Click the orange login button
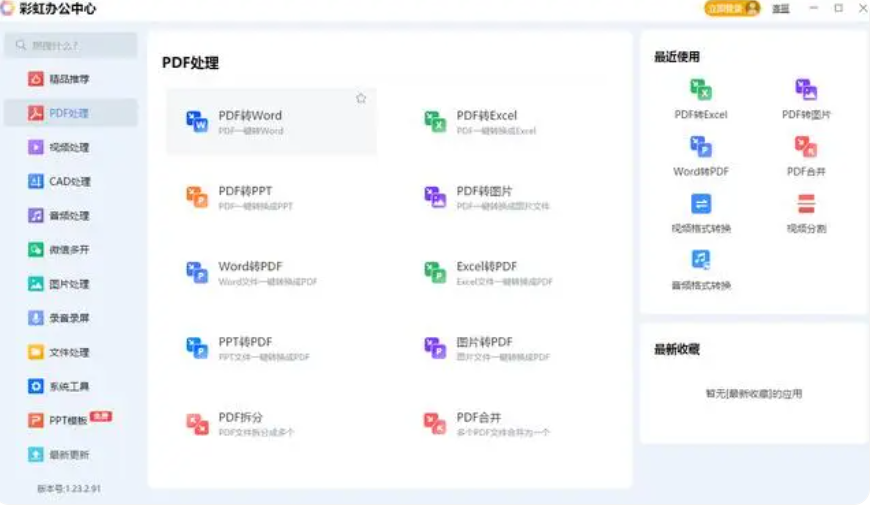Screen dimensions: 873x505 click(732, 8)
